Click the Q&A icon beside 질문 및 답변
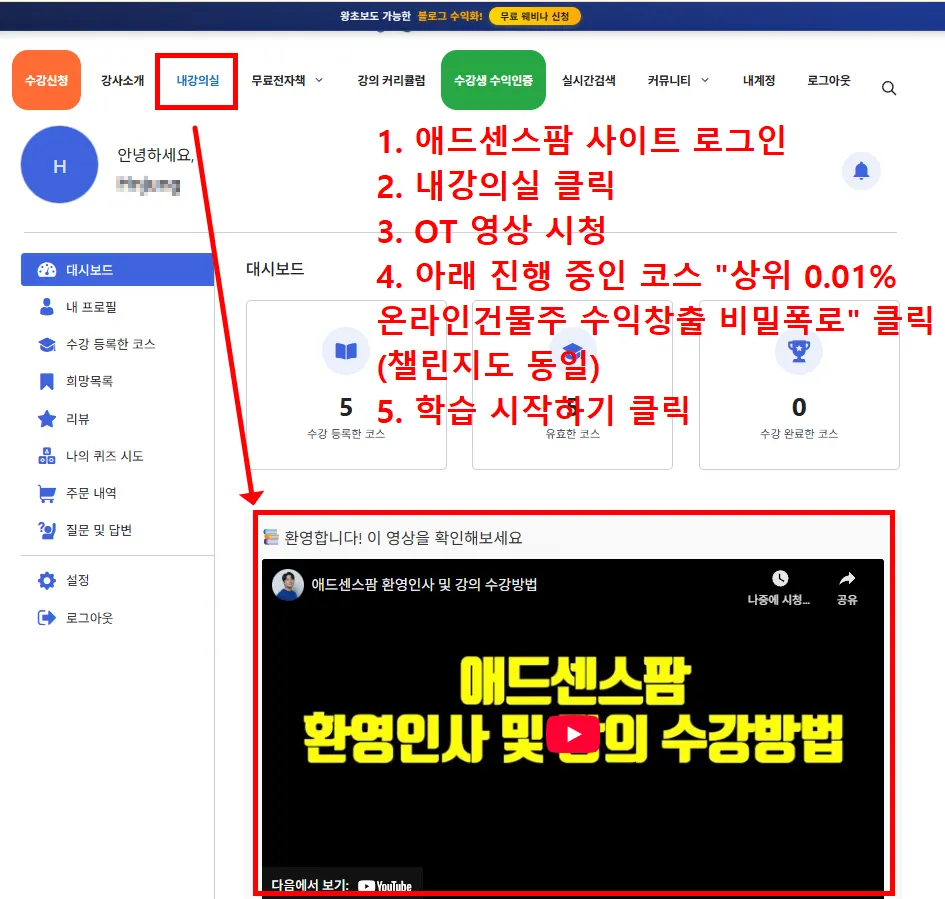The width and height of the screenshot is (945, 899). pyautogui.click(x=46, y=530)
